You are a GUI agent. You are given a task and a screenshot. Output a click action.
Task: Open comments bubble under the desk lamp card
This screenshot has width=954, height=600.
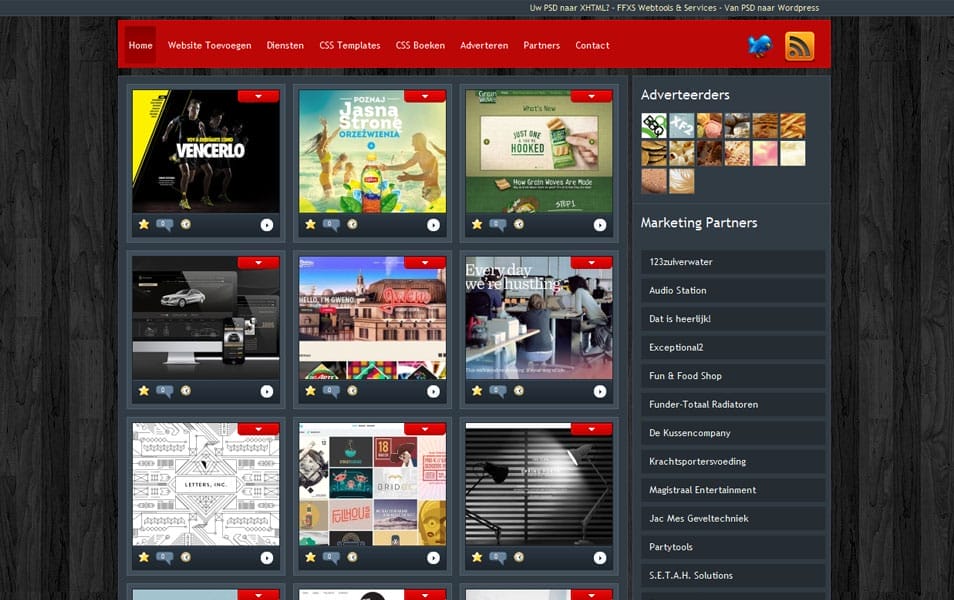(x=498, y=557)
